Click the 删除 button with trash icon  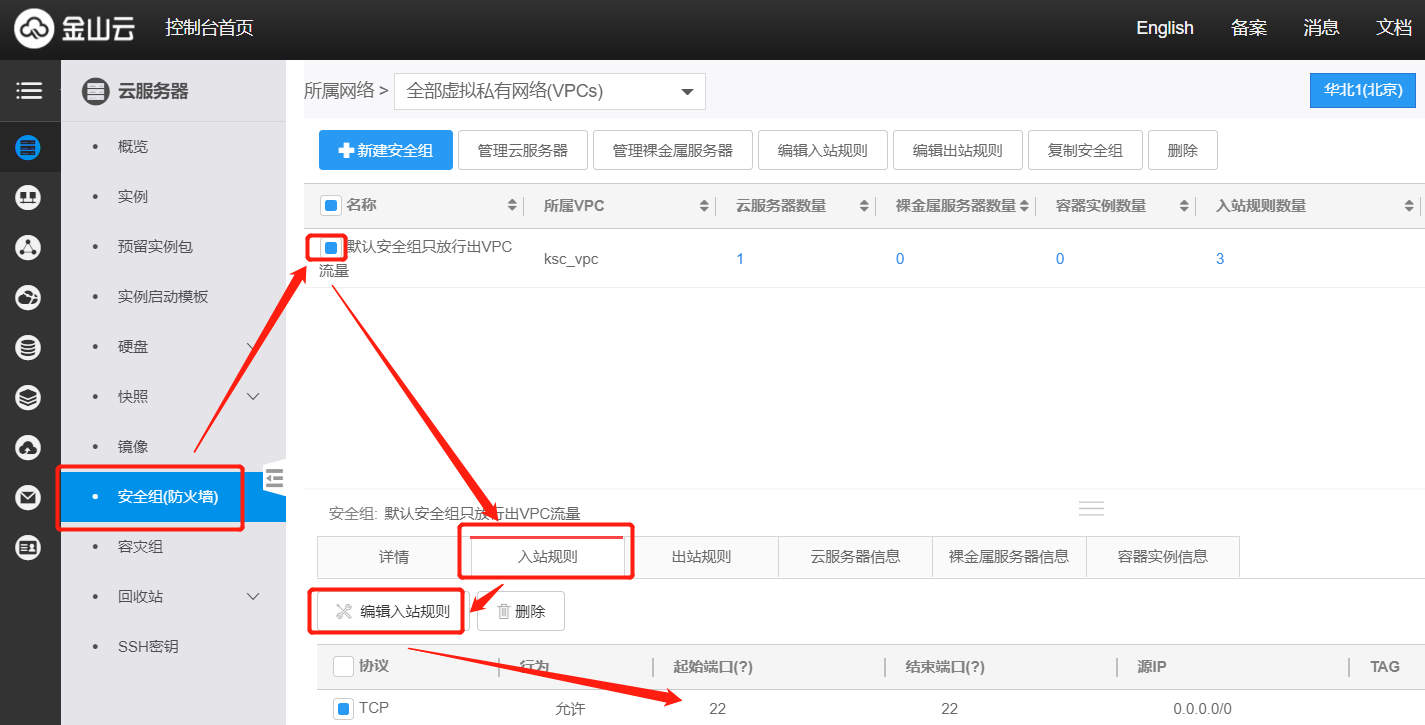(x=521, y=611)
